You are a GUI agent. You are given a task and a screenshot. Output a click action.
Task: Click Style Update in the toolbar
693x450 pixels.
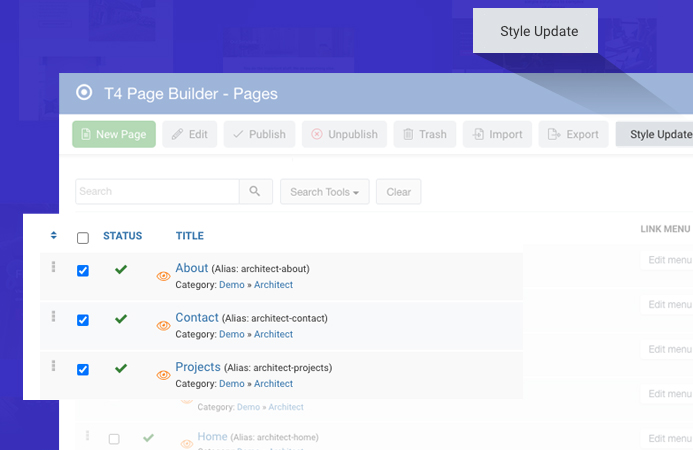655,134
